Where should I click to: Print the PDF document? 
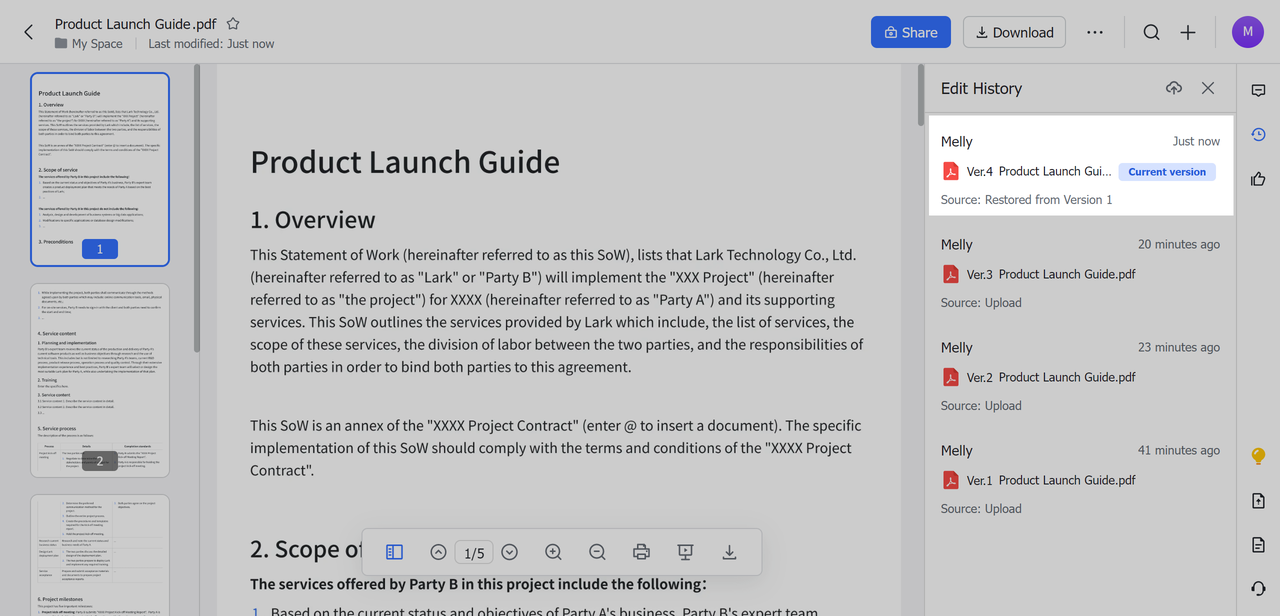click(642, 552)
